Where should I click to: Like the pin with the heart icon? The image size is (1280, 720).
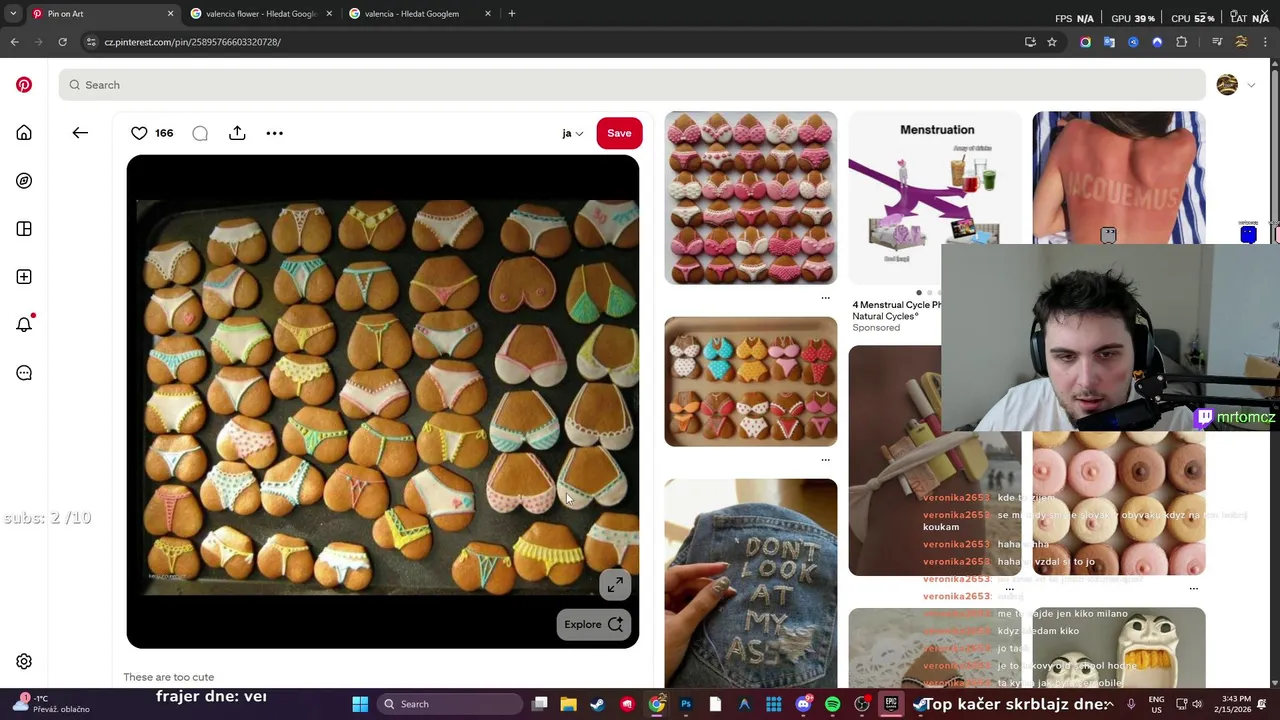[139, 133]
